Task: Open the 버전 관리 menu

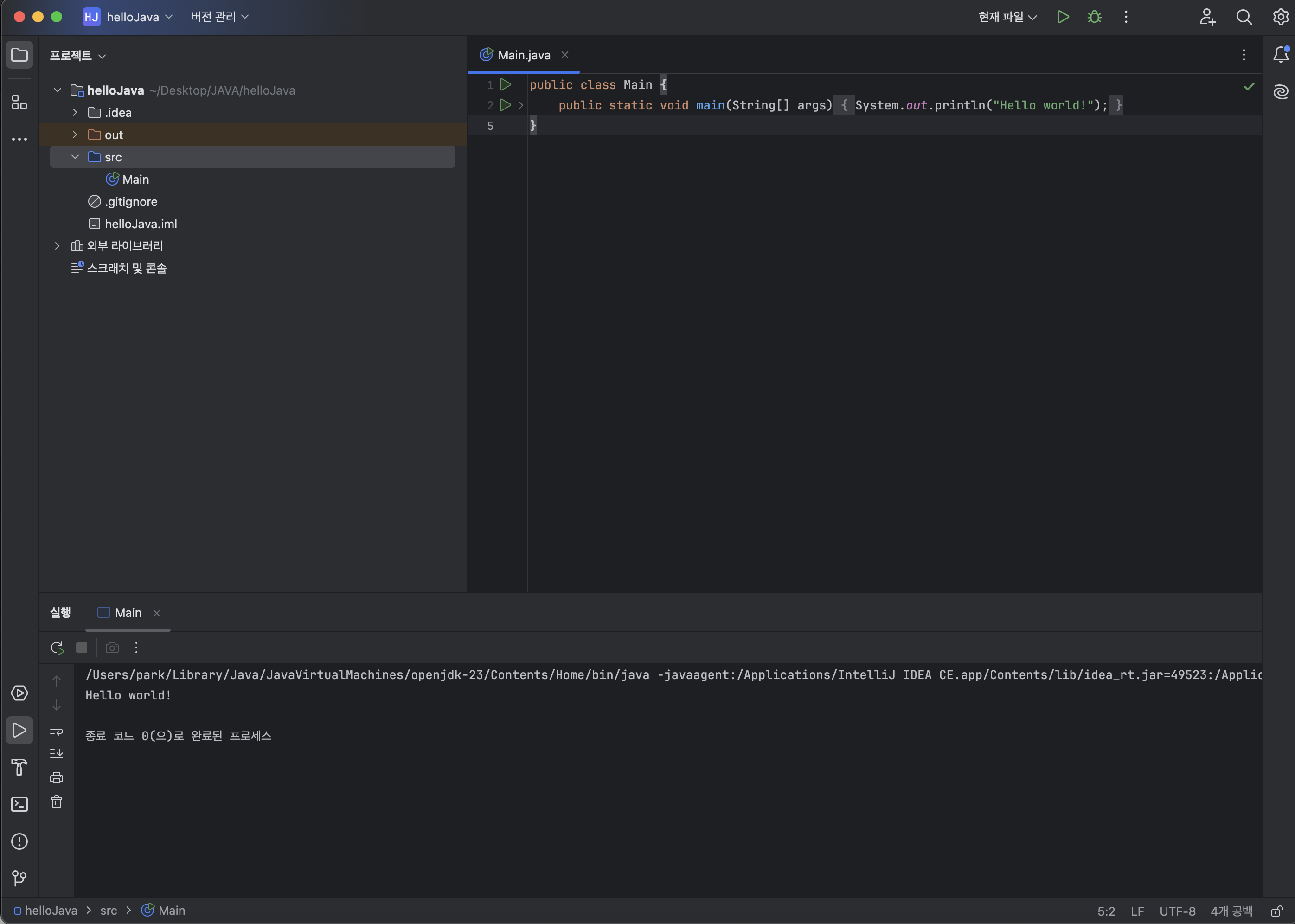Action: 220,17
